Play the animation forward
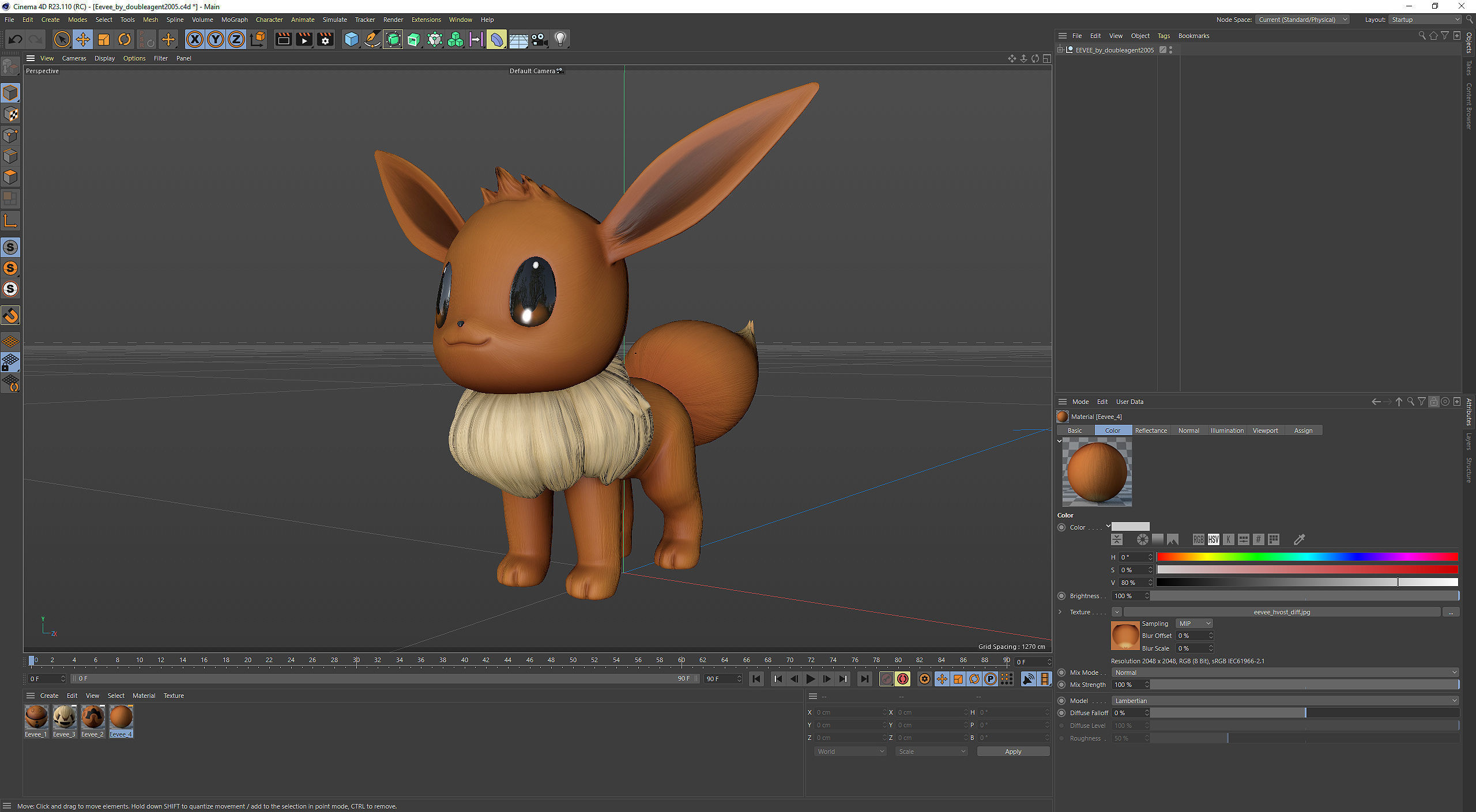This screenshot has width=1476, height=812. tap(810, 679)
